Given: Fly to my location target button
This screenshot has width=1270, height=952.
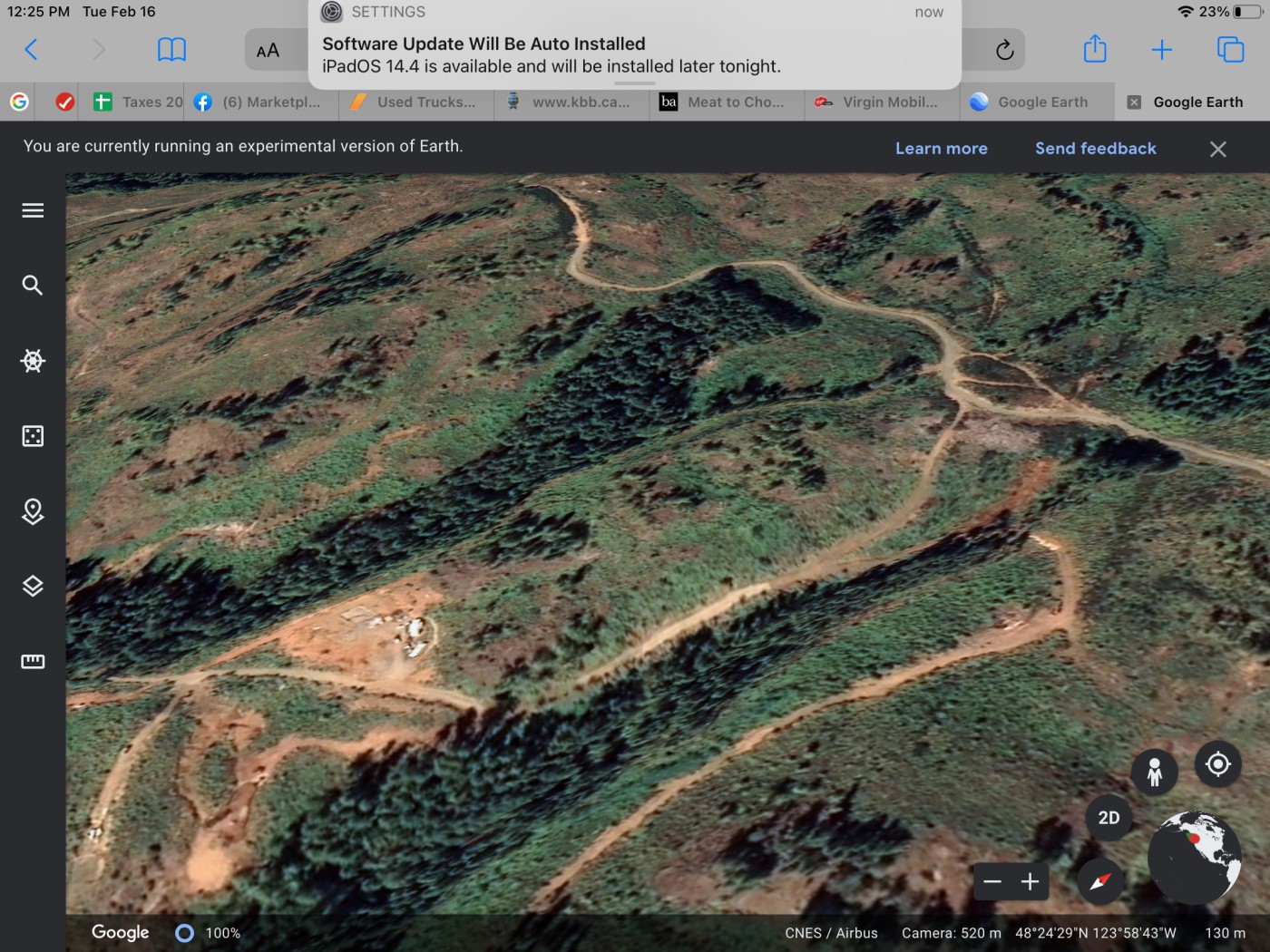Looking at the screenshot, I should 1218,764.
